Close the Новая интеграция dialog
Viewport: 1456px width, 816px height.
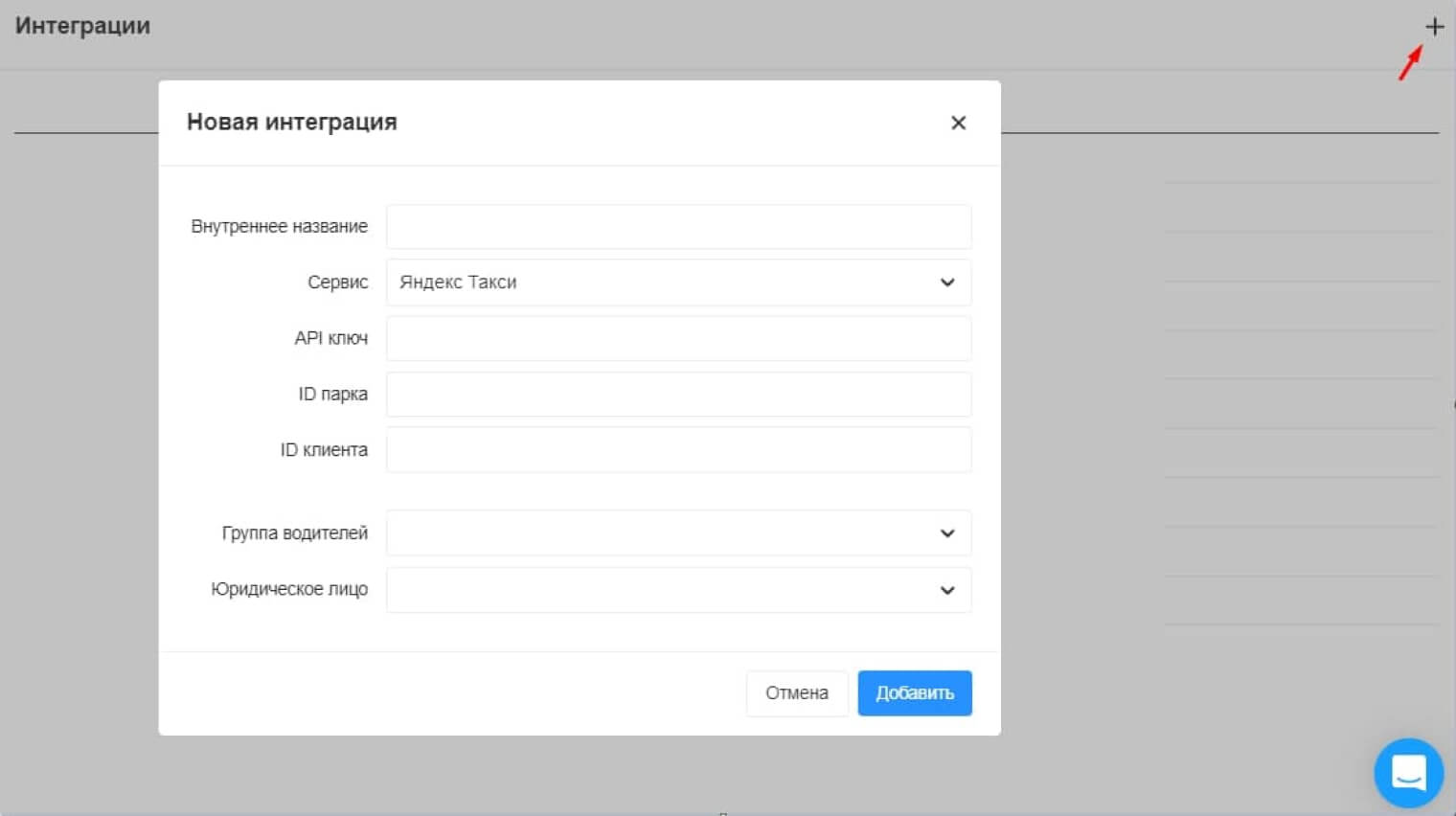[958, 123]
